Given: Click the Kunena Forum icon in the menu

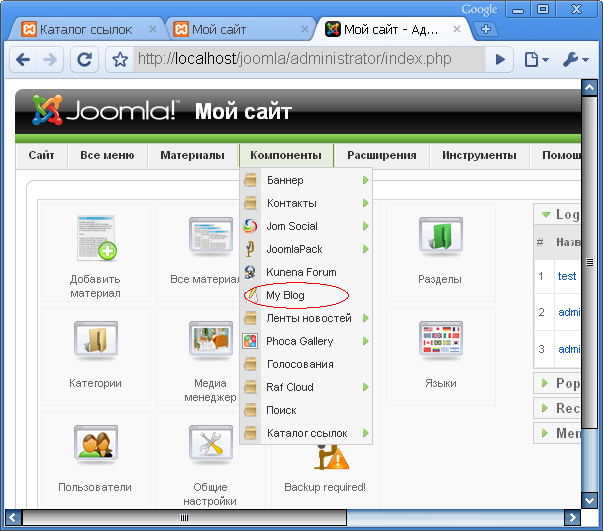Looking at the screenshot, I should [250, 272].
